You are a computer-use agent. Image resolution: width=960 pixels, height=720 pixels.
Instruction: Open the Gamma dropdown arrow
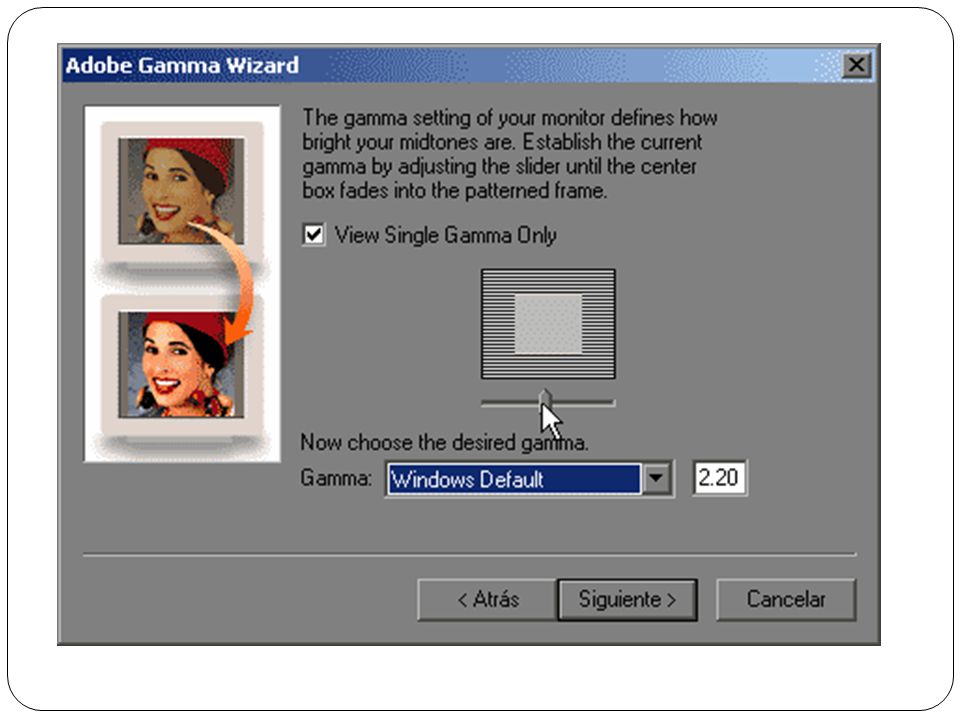click(656, 478)
